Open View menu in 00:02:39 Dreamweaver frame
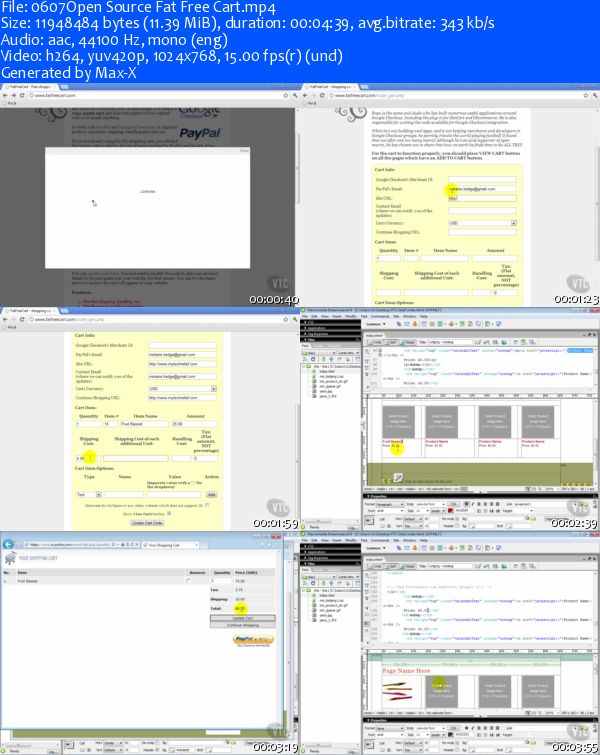Viewport: 600px width, 755px height. tap(325, 316)
